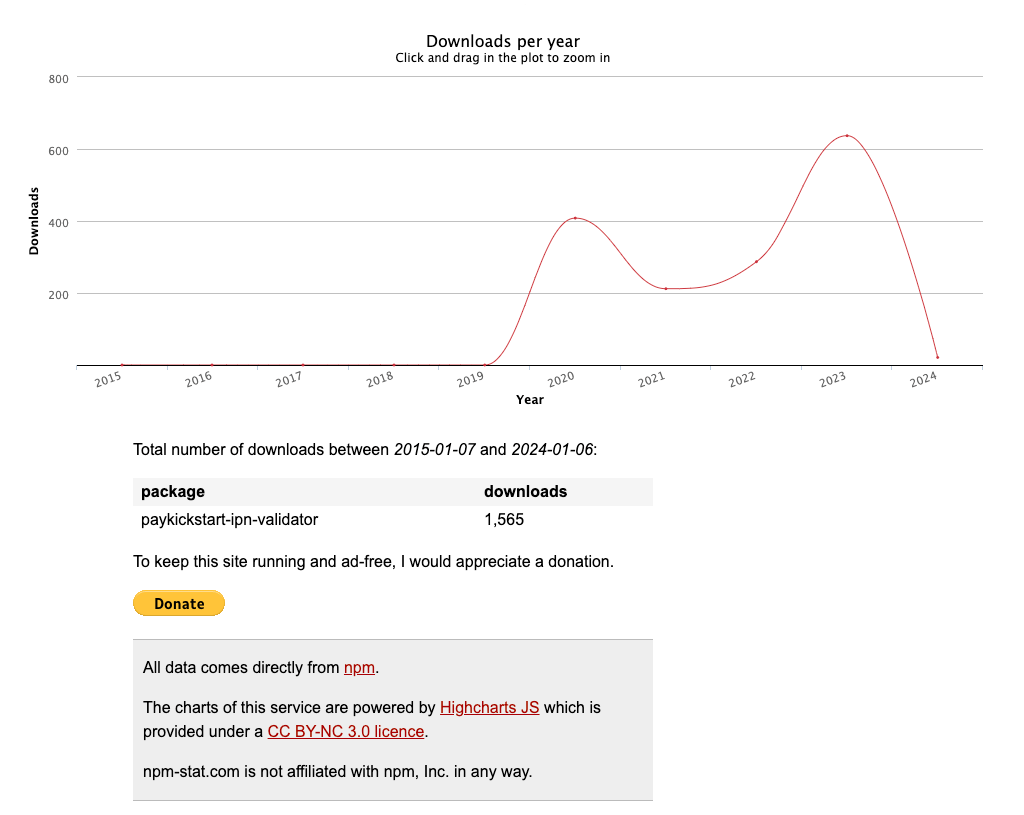Click the 2020 peak data point

[x=576, y=218]
